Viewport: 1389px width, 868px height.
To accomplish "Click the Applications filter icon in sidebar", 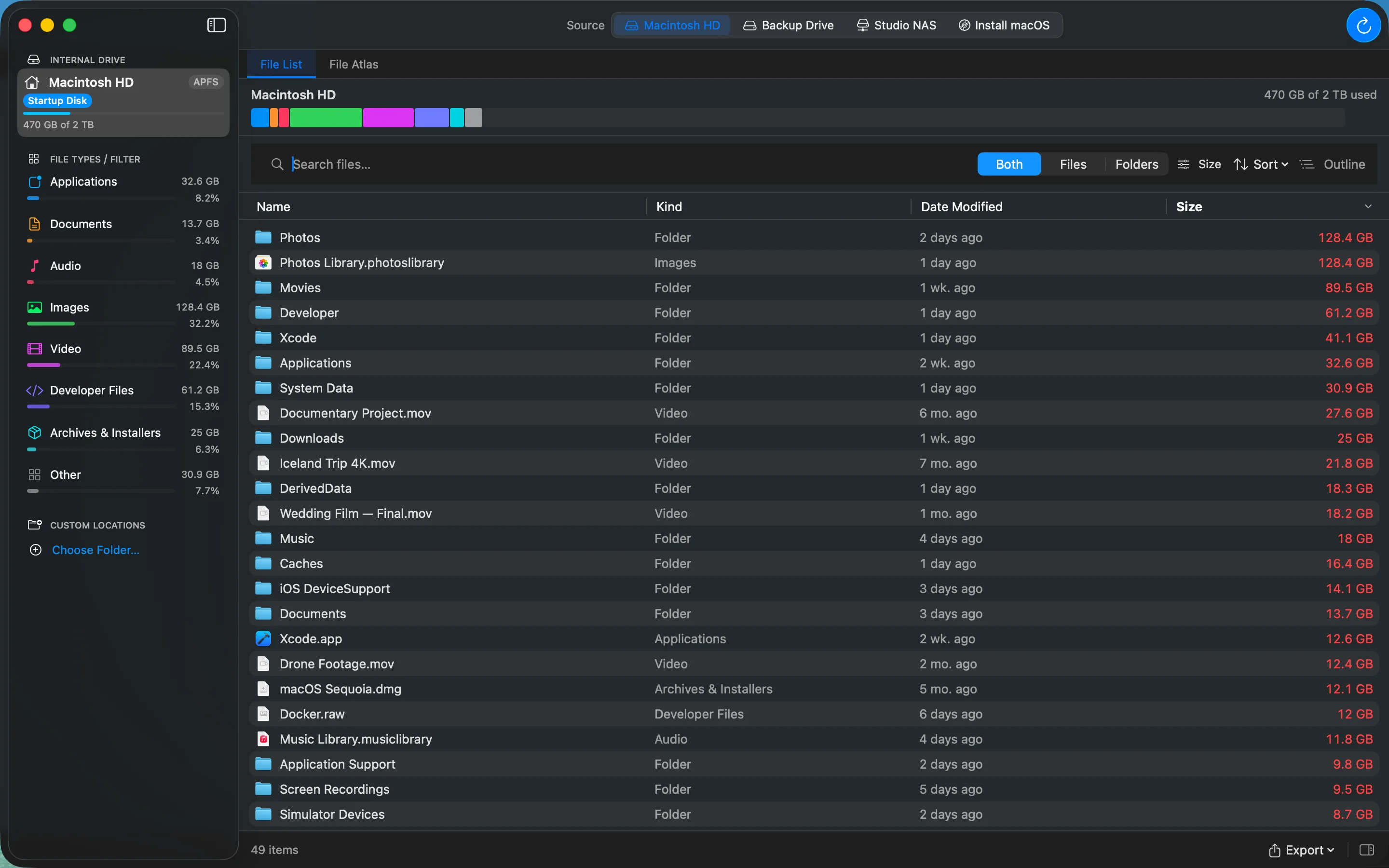I will [34, 181].
